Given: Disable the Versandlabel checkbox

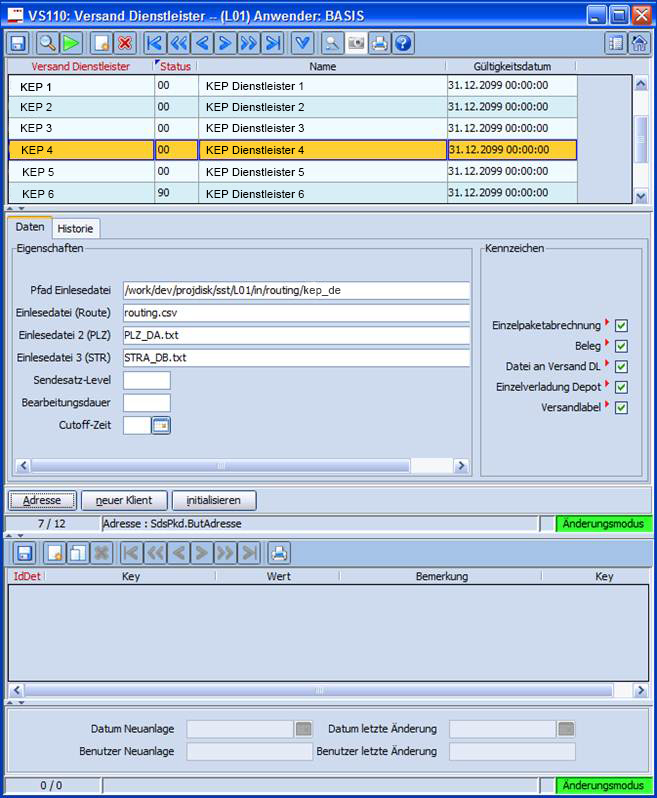Looking at the screenshot, I should [621, 407].
